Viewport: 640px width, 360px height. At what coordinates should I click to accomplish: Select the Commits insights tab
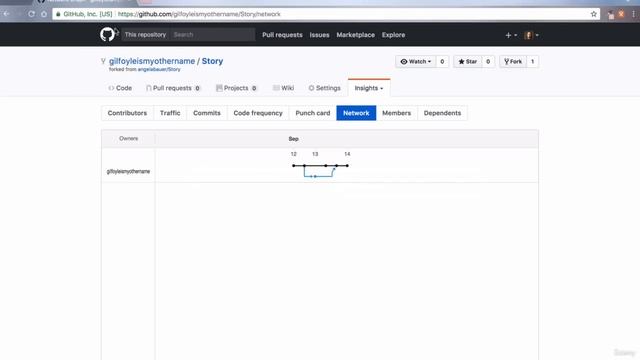click(x=207, y=113)
